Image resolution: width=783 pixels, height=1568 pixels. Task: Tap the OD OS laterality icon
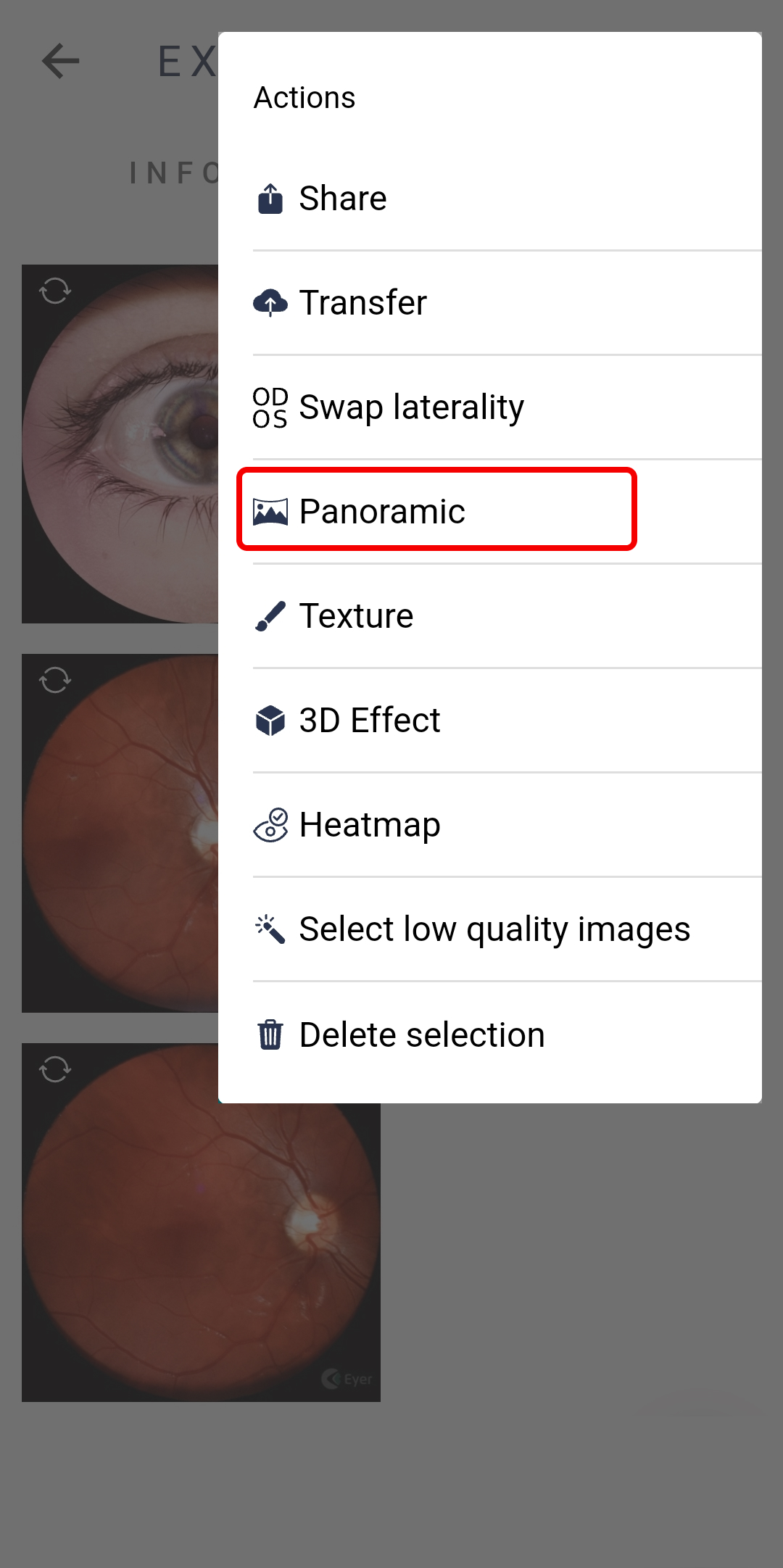[270, 407]
